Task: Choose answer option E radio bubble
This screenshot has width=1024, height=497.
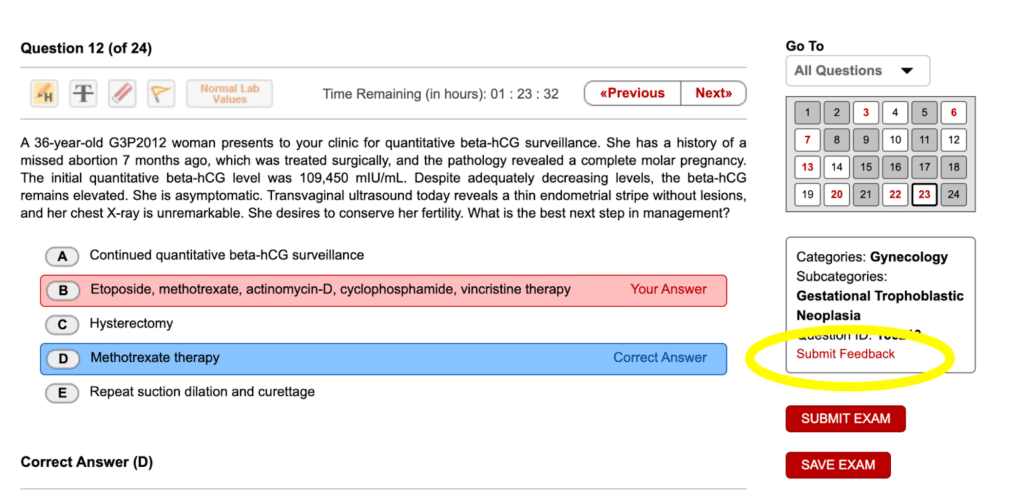Action: pyautogui.click(x=62, y=393)
